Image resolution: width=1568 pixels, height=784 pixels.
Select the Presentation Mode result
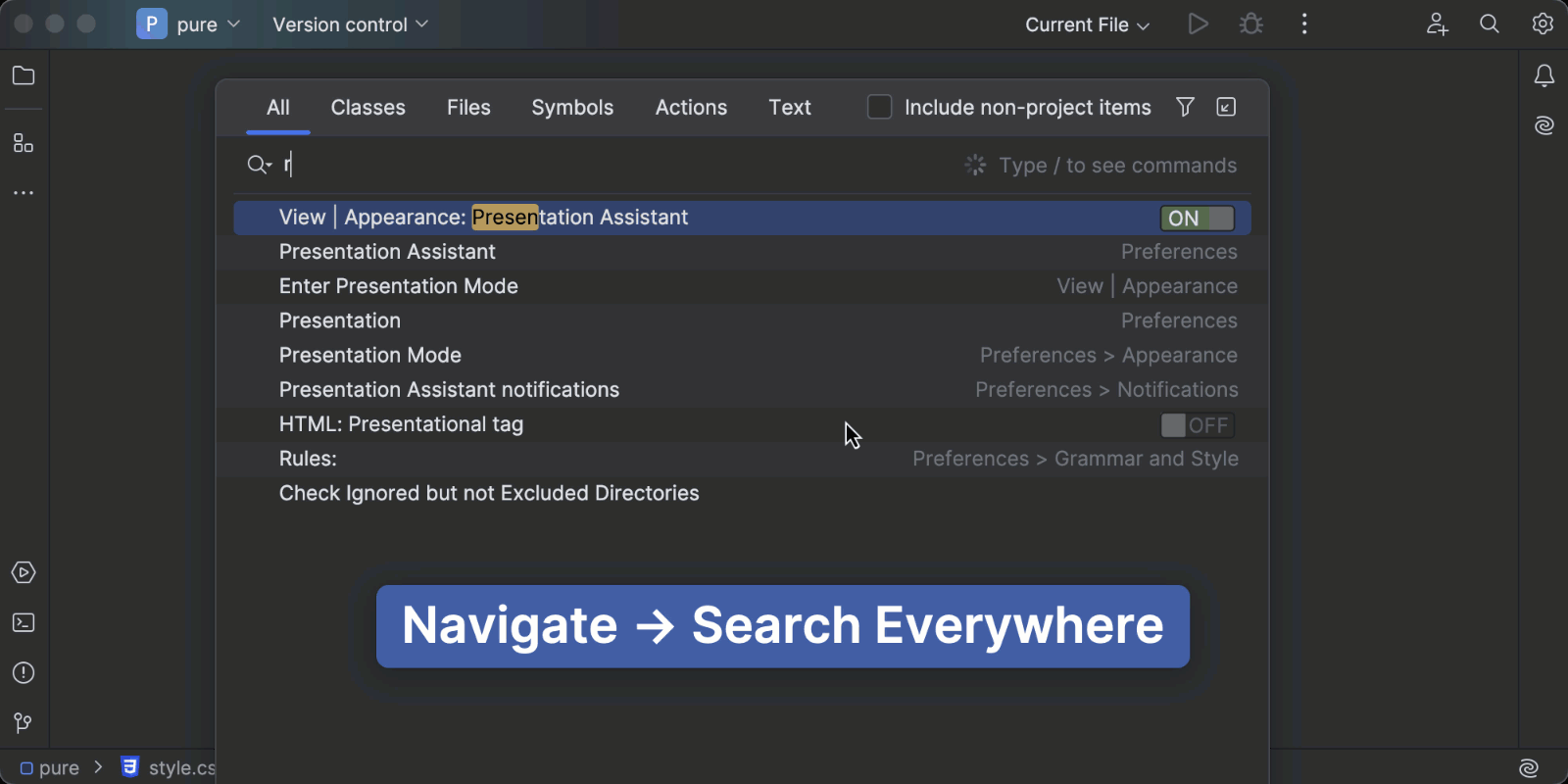click(742, 355)
